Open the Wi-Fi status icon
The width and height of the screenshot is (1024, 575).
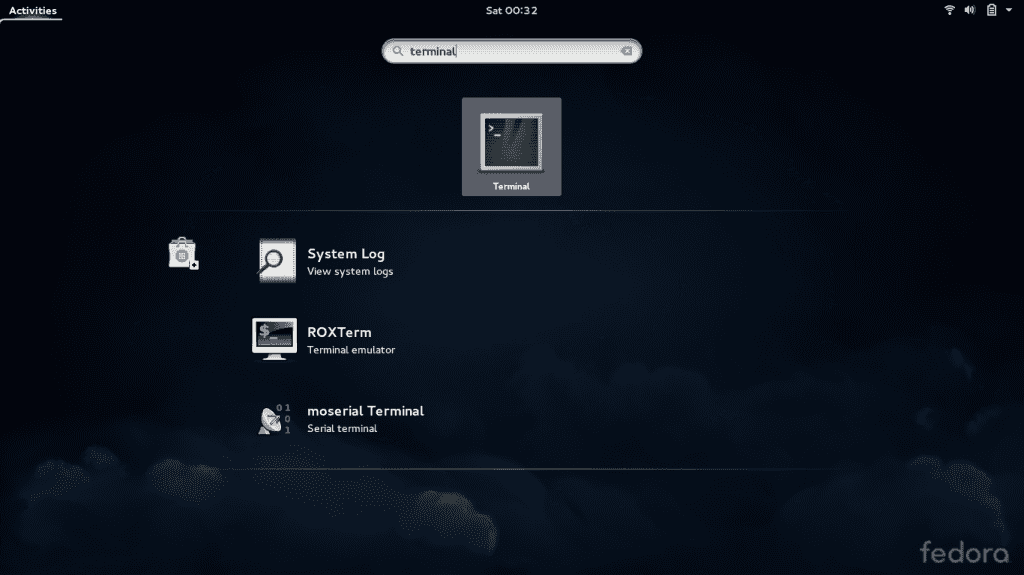click(949, 10)
